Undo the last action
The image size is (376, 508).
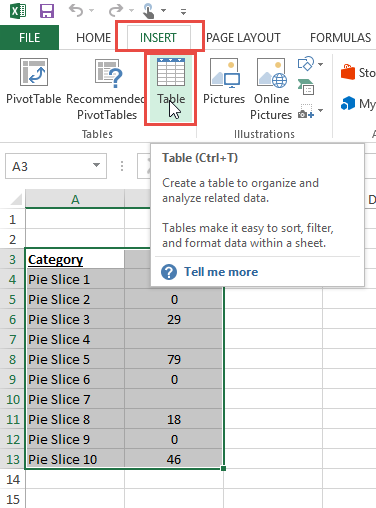pos(76,10)
